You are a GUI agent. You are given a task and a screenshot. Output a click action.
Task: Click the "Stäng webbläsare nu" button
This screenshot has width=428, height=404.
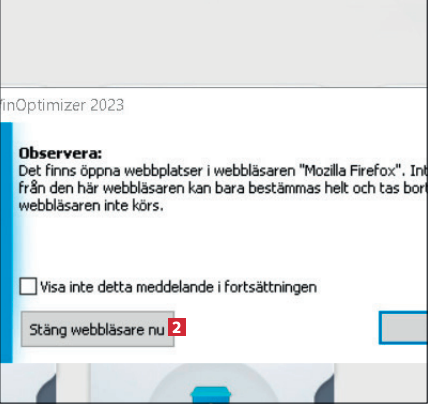click(97, 329)
